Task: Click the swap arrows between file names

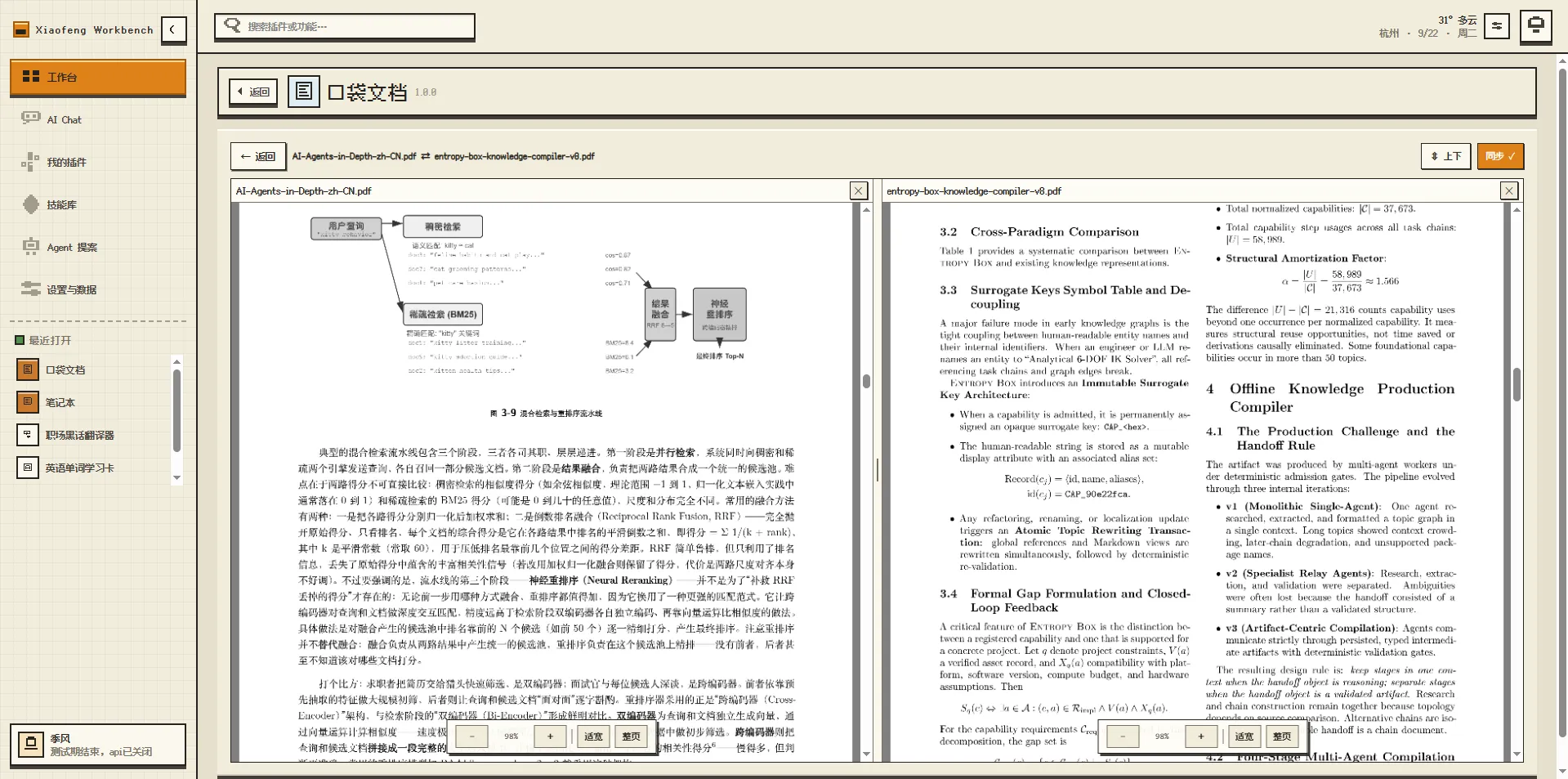Action: 425,156
